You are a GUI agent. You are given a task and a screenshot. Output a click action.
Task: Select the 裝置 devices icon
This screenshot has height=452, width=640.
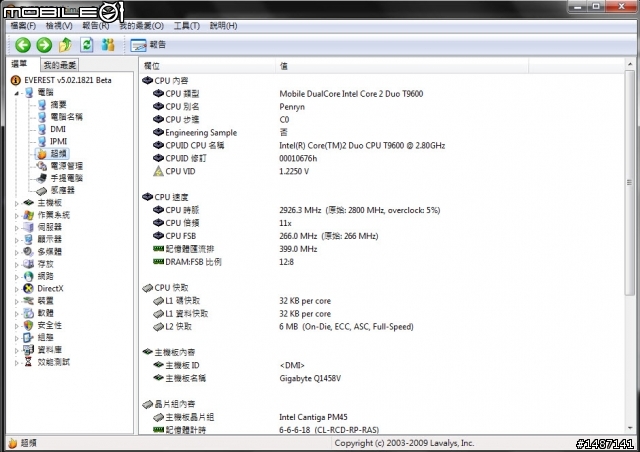tap(29, 301)
